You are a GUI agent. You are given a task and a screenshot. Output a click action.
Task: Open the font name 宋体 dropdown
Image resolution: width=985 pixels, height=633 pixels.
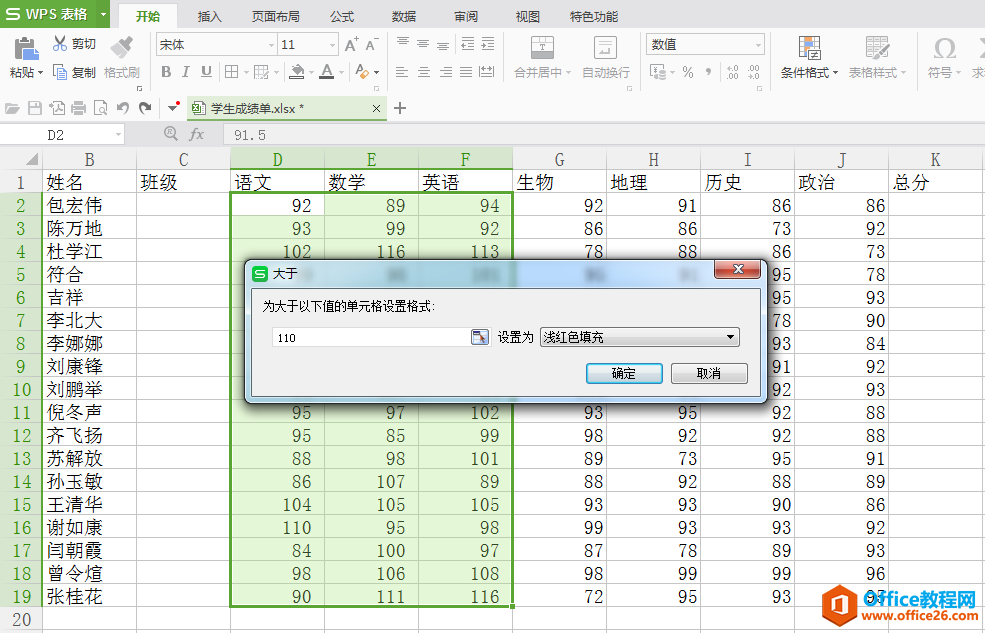click(271, 45)
